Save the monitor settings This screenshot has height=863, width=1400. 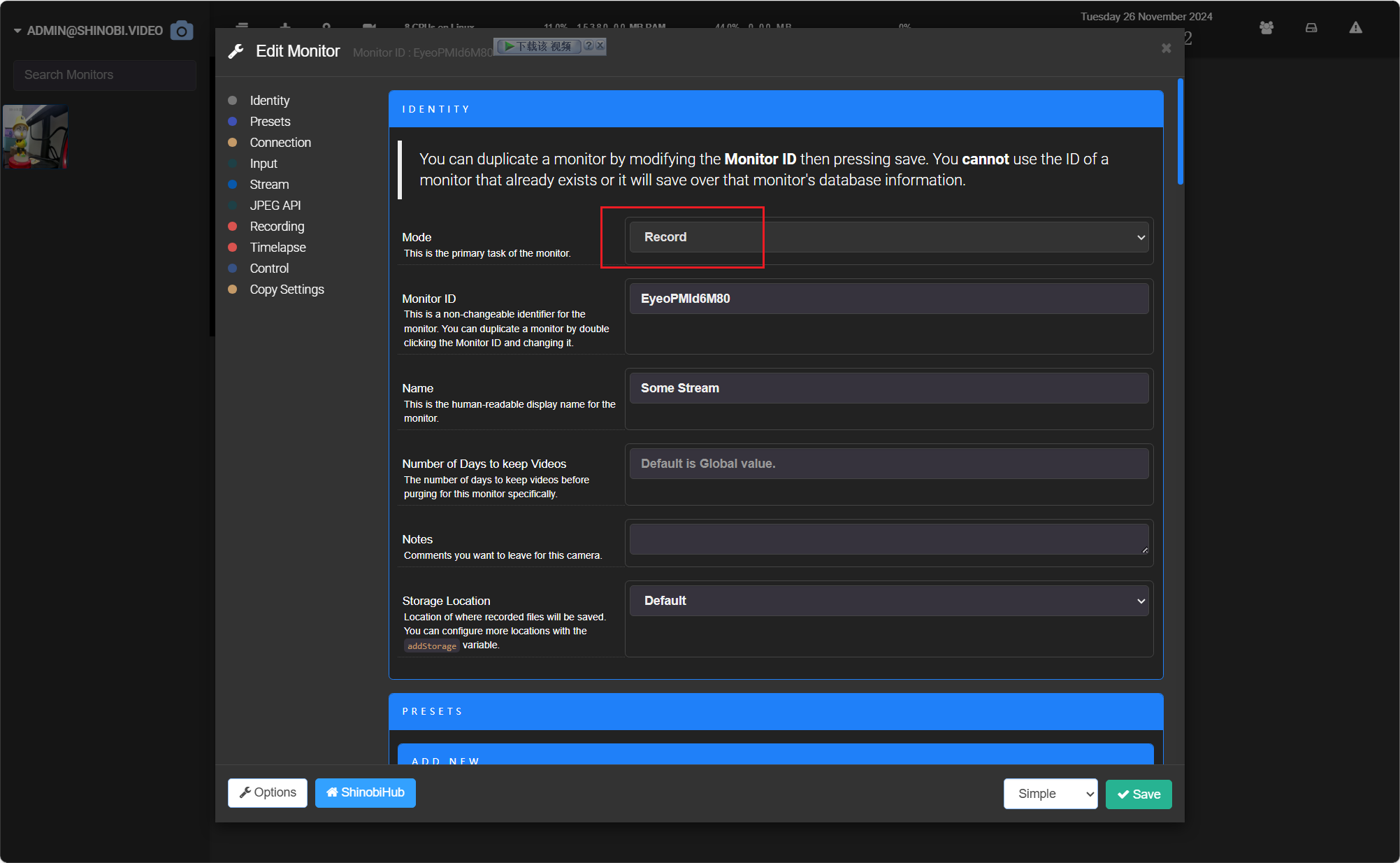1139,794
